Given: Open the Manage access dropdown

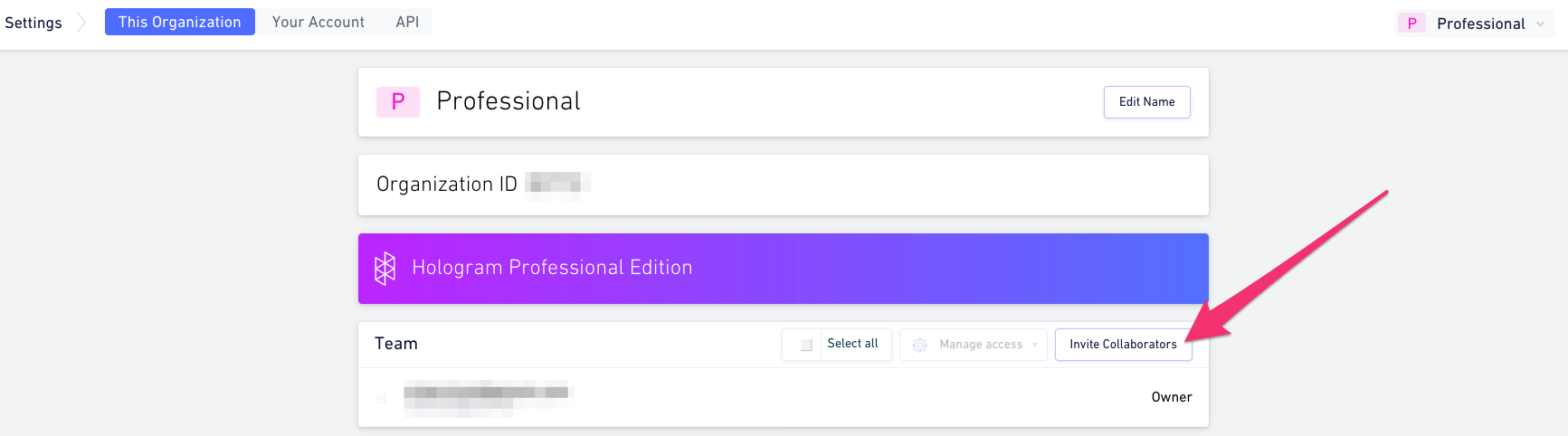Looking at the screenshot, I should pyautogui.click(x=974, y=345).
